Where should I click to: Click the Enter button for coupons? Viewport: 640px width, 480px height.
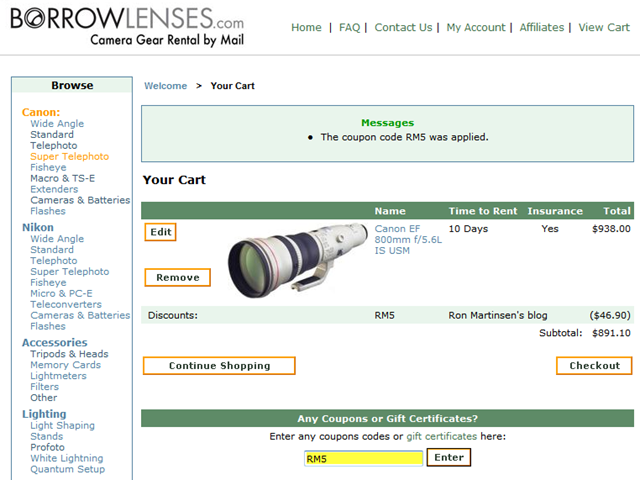click(x=449, y=457)
